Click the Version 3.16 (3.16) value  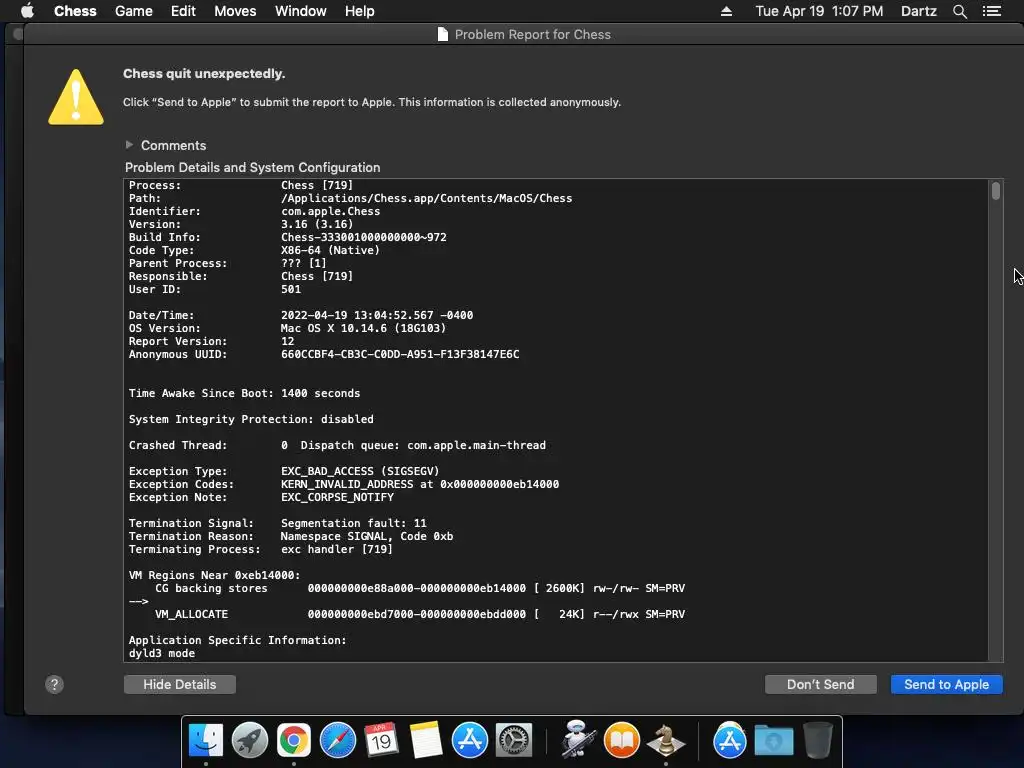pos(317,224)
